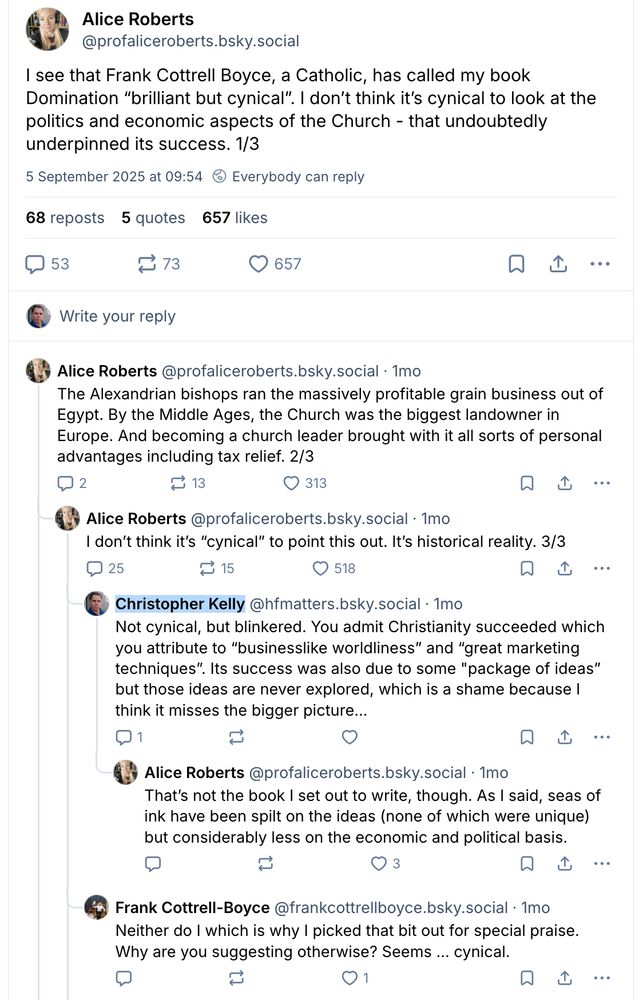Like the 2/3 post with 313 likes
The image size is (635, 1000).
click(x=304, y=483)
